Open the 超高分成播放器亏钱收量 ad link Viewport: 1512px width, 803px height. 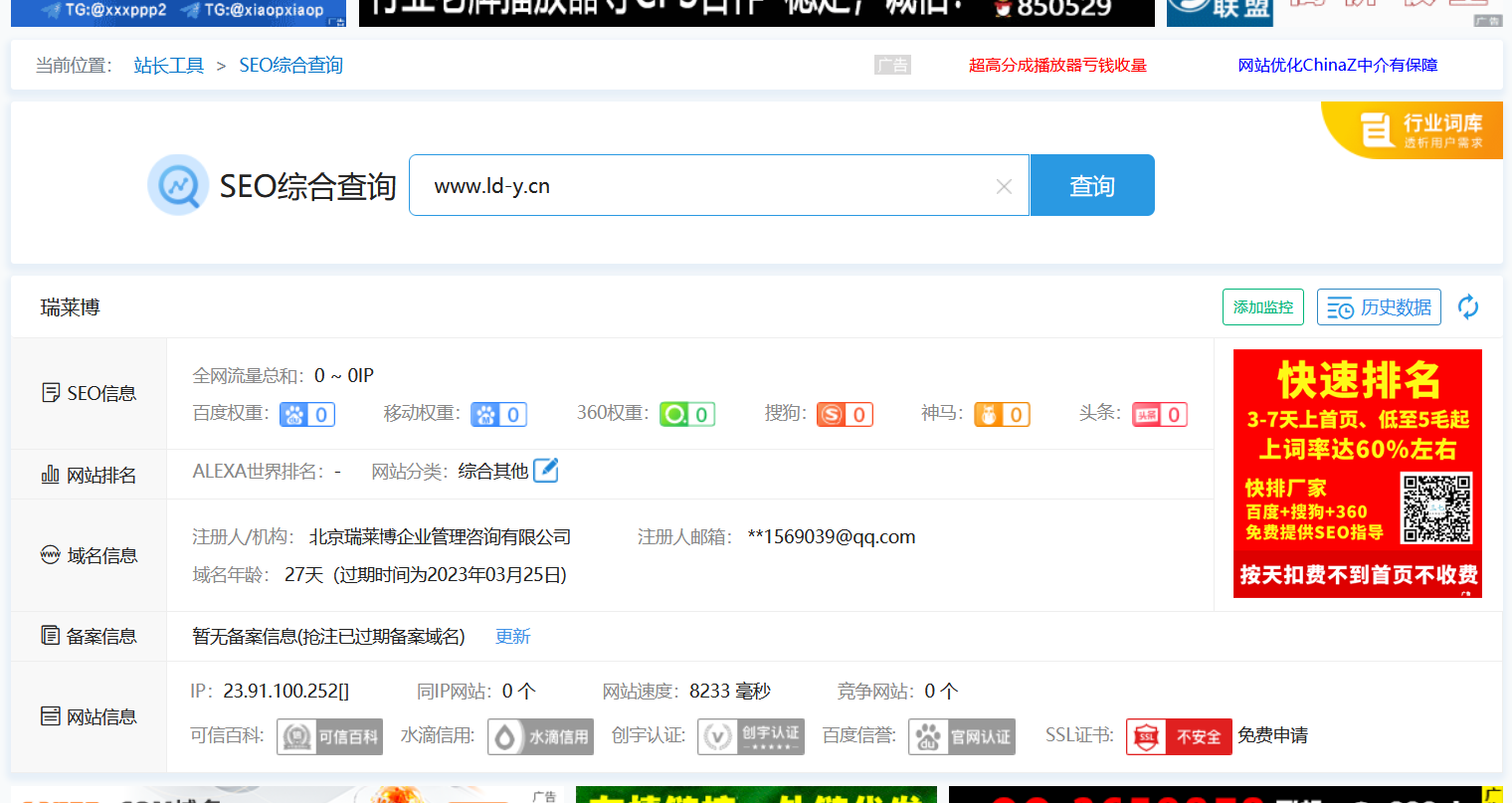click(x=1057, y=66)
